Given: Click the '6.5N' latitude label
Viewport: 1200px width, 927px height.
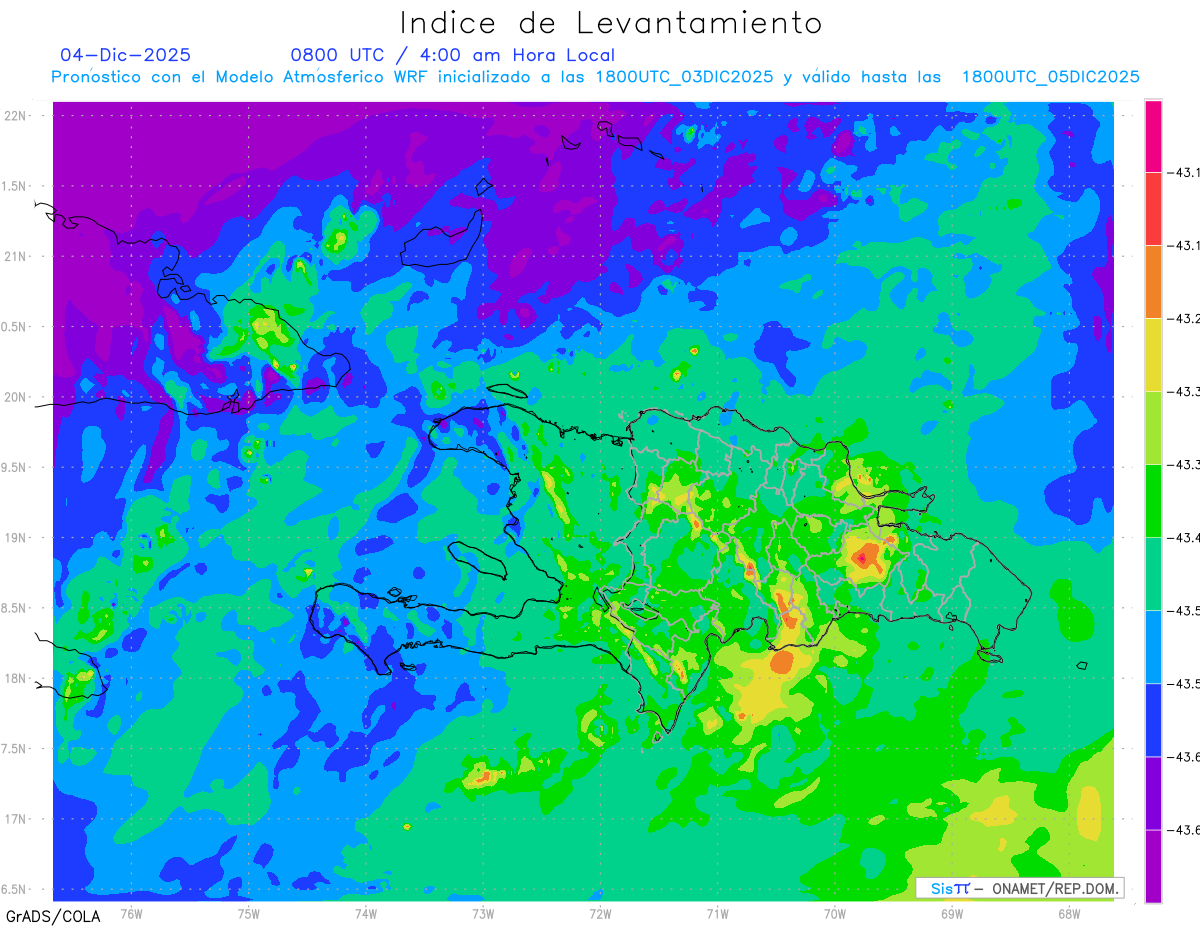Looking at the screenshot, I should click(x=15, y=889).
